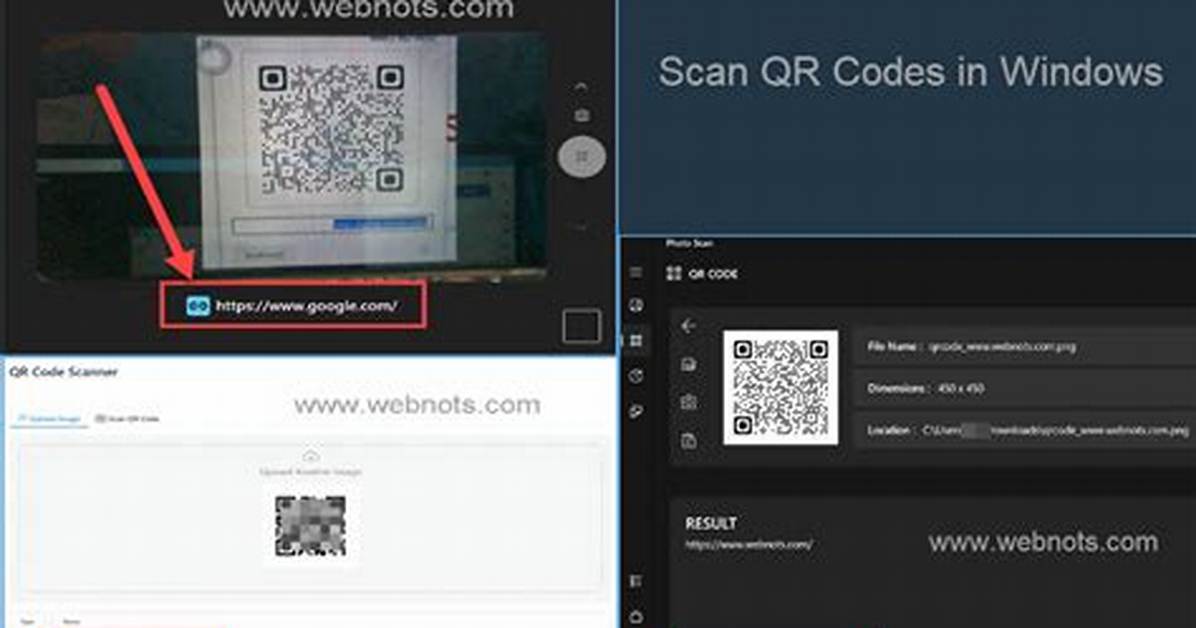Screen dimensions: 1196x628
Task: Click the QR CODE header grid icon
Action: pyautogui.click(x=674, y=273)
